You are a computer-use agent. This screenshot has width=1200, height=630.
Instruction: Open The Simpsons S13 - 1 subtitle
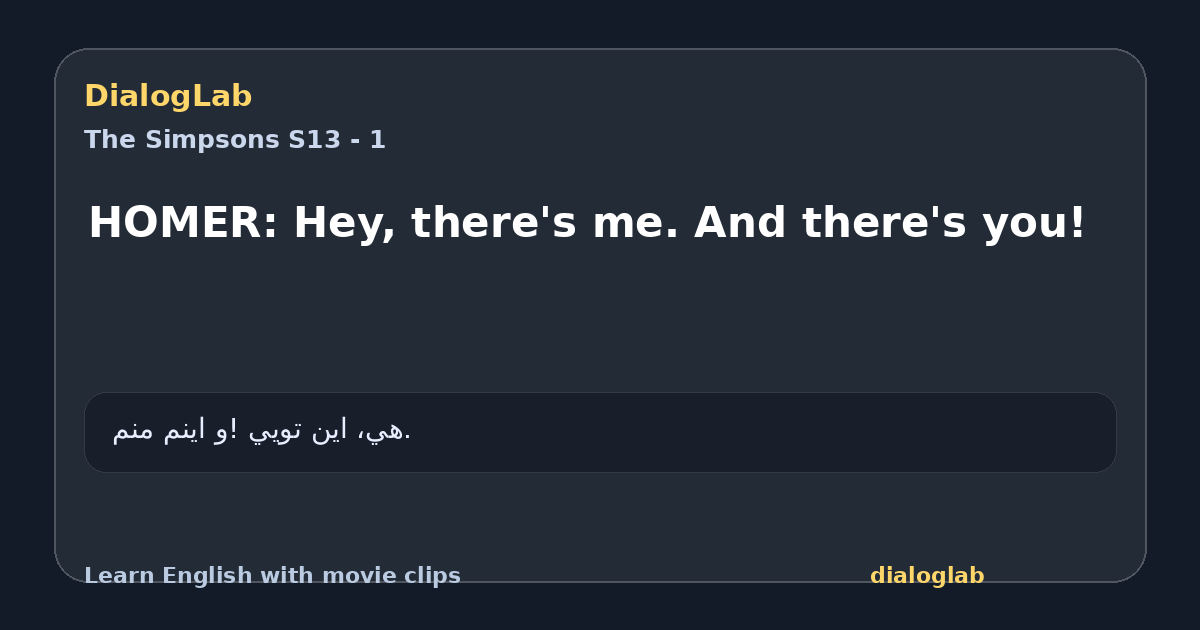235,140
